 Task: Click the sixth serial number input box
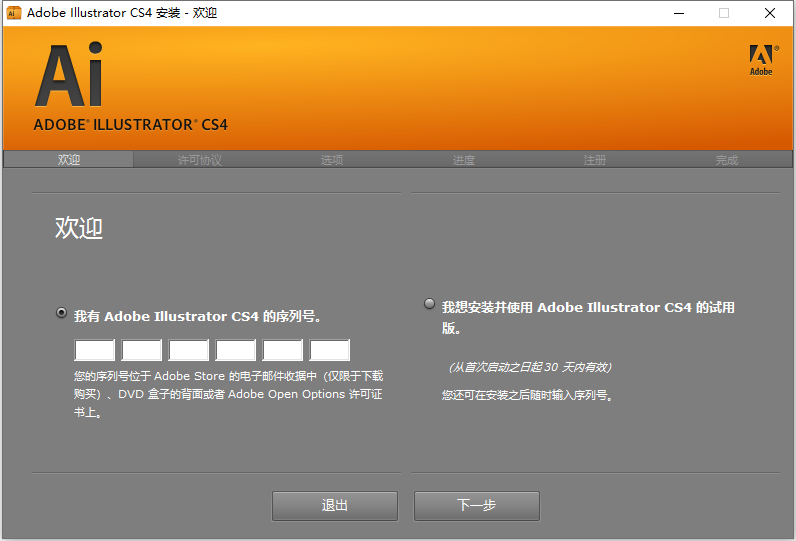(330, 350)
